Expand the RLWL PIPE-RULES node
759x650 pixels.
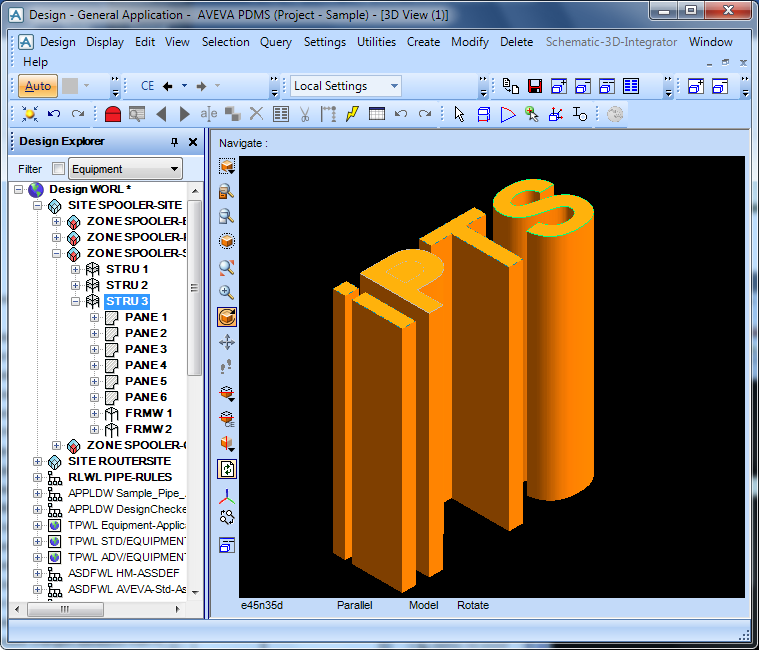37,477
